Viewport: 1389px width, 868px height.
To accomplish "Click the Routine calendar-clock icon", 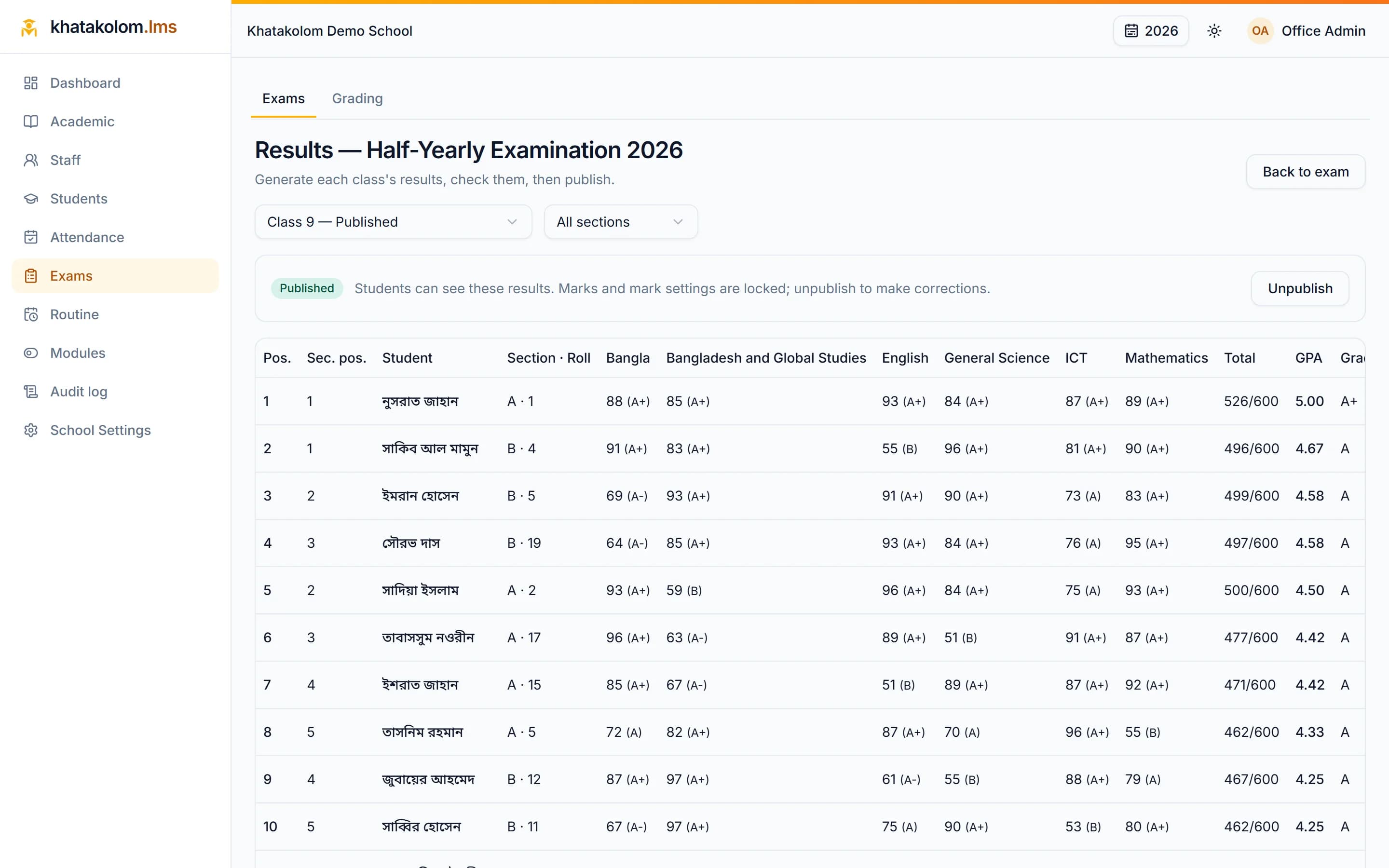I will (x=31, y=314).
